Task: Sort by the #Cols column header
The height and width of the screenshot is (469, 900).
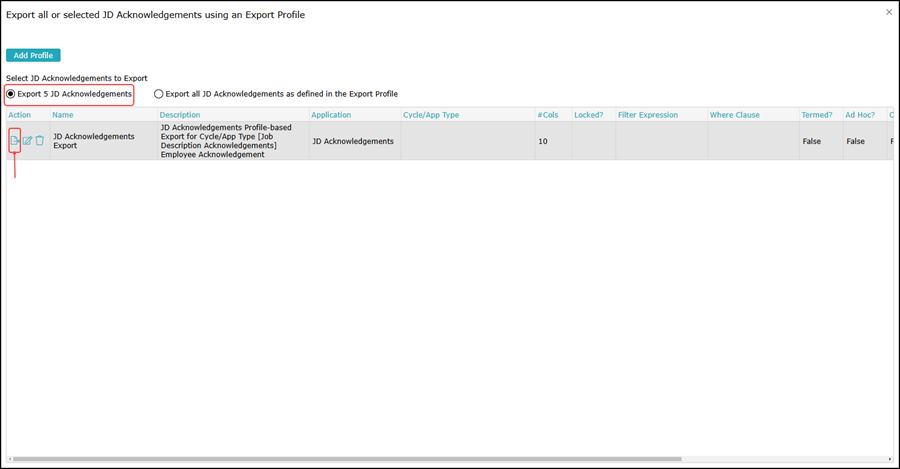Action: click(548, 115)
